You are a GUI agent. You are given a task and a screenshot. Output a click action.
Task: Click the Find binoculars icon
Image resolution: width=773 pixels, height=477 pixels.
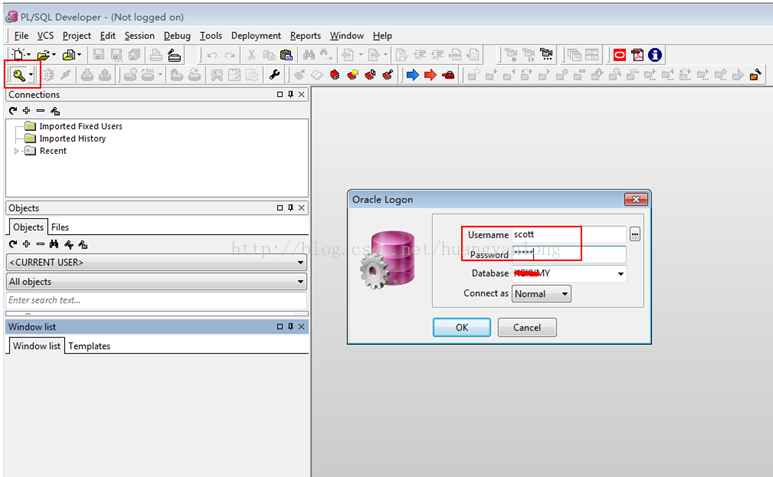(x=309, y=55)
